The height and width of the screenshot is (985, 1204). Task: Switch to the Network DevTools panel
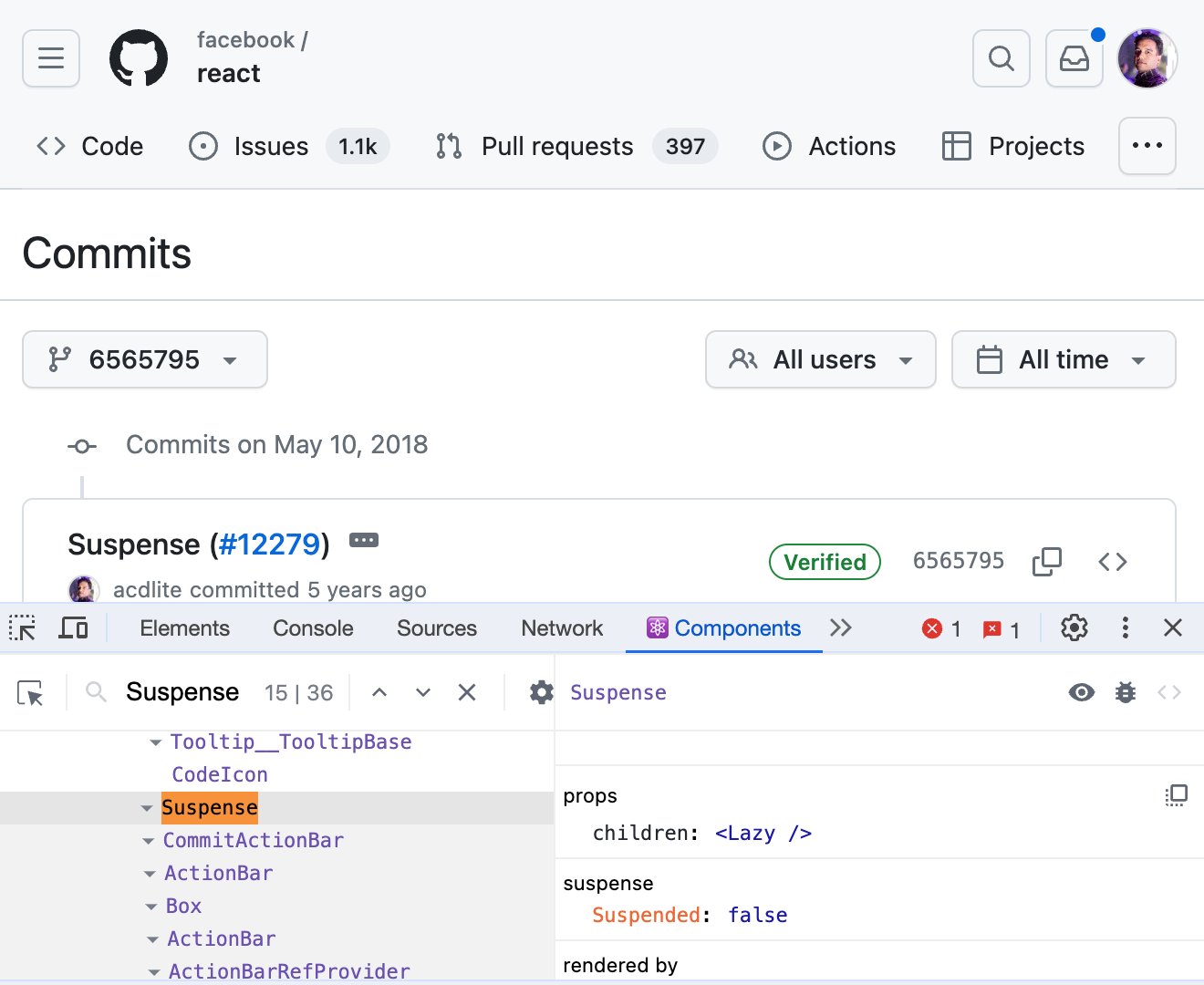pos(562,628)
